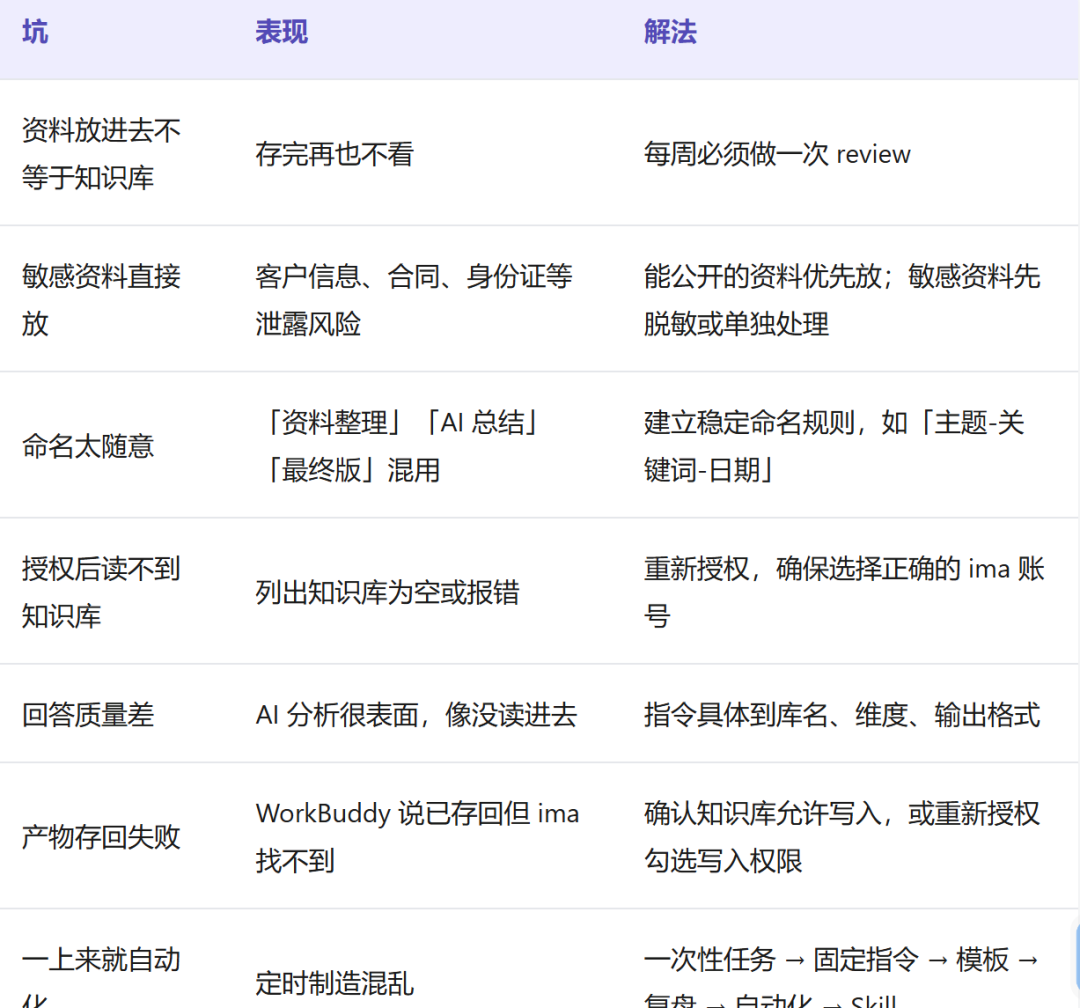Click the 建立稳定命名规则 solution cell
This screenshot has height=1008, width=1080.
click(x=834, y=446)
